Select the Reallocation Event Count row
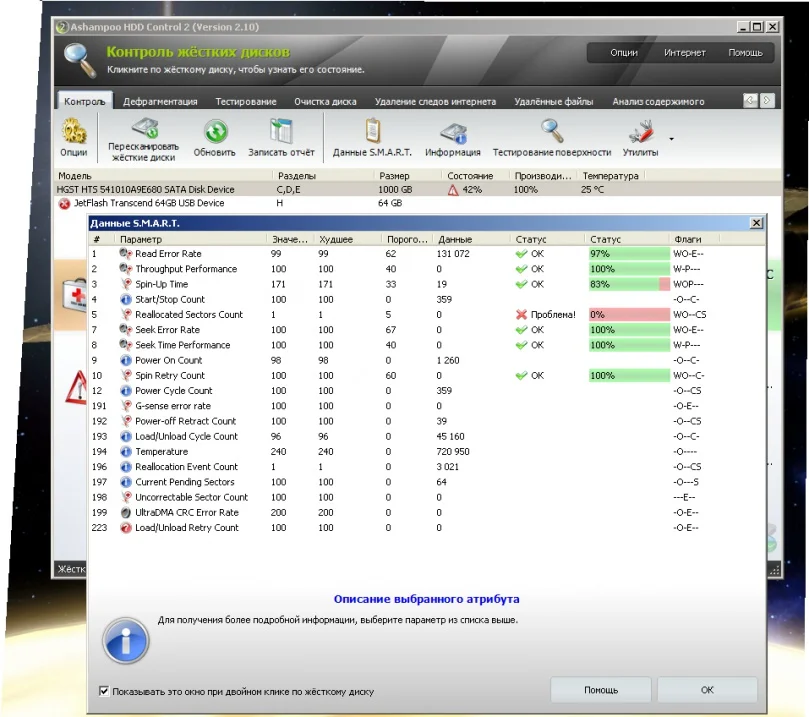The height and width of the screenshot is (717, 809). 426,466
